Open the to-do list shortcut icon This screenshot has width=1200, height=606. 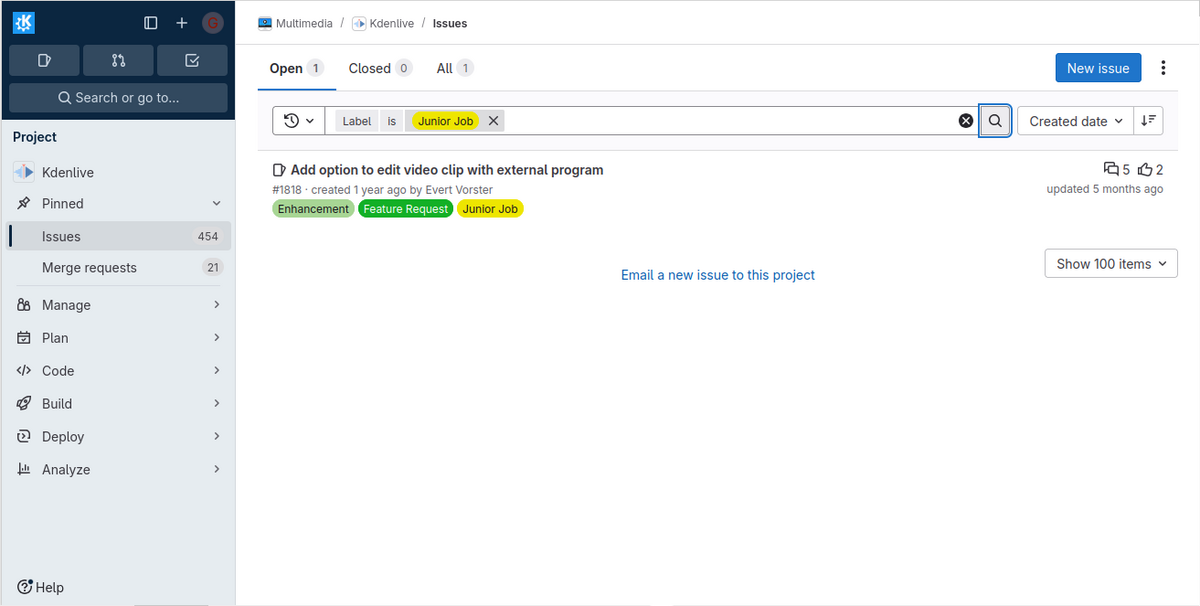coord(192,60)
